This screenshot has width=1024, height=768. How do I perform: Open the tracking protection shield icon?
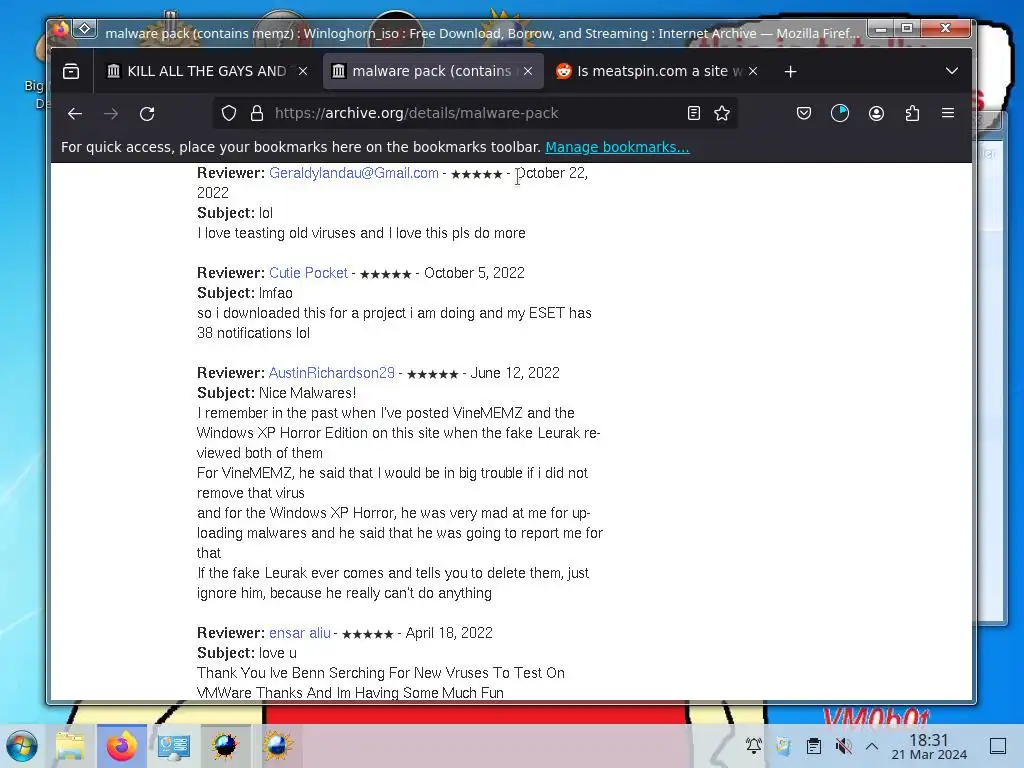[x=229, y=114]
